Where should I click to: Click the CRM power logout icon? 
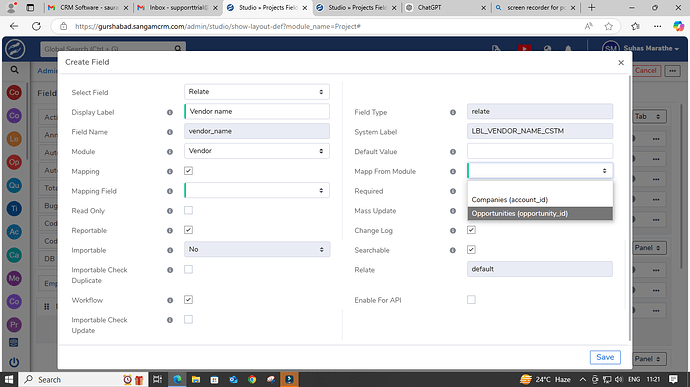[x=14, y=362]
